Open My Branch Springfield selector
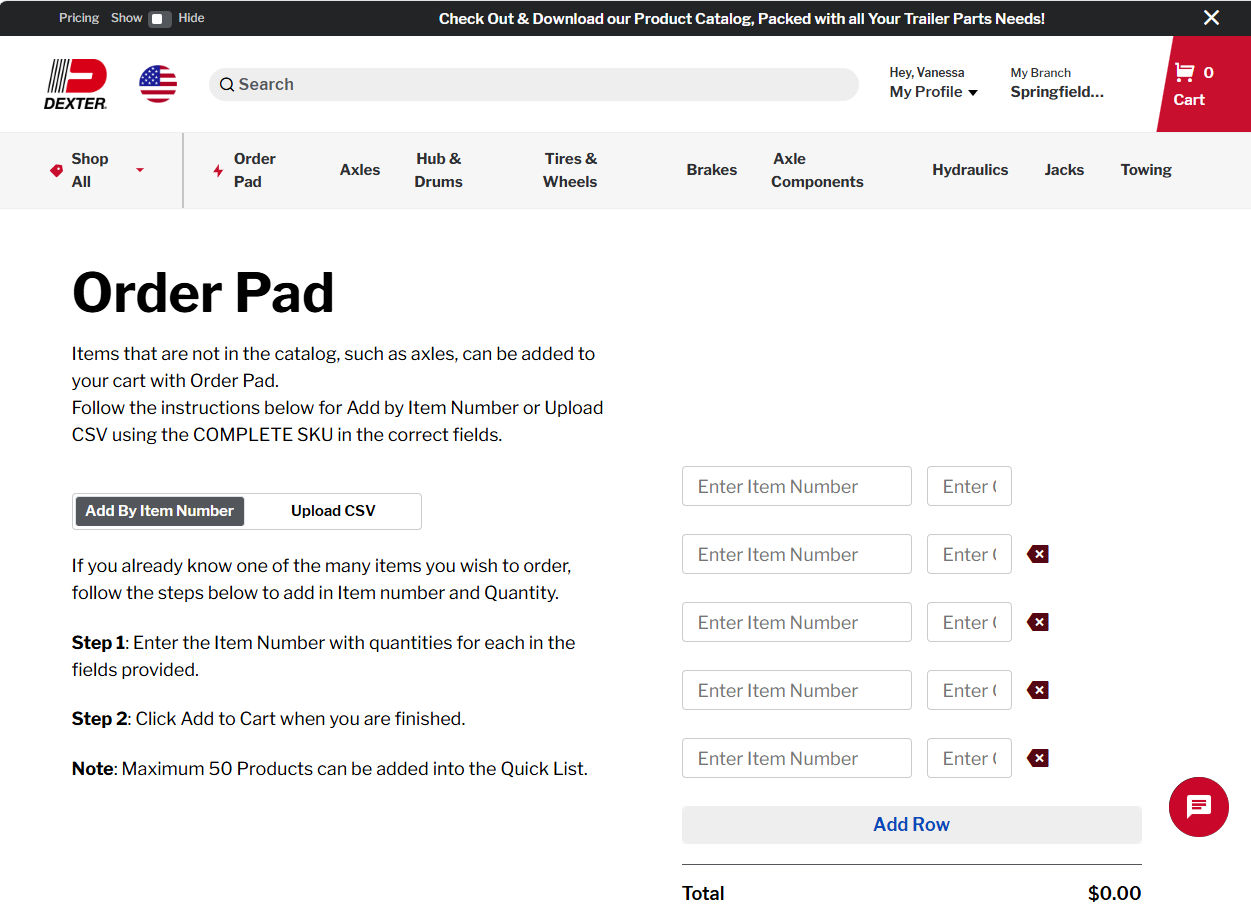The height and width of the screenshot is (905, 1251). [1057, 83]
